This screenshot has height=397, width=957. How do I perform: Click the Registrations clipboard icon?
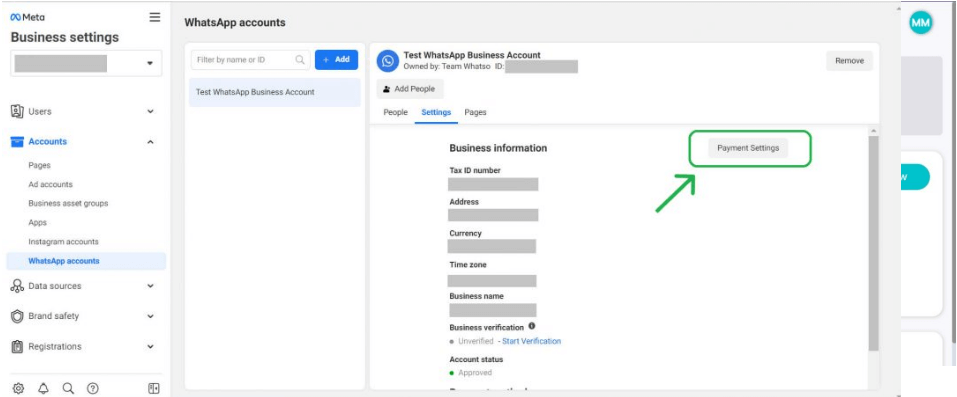(x=18, y=347)
